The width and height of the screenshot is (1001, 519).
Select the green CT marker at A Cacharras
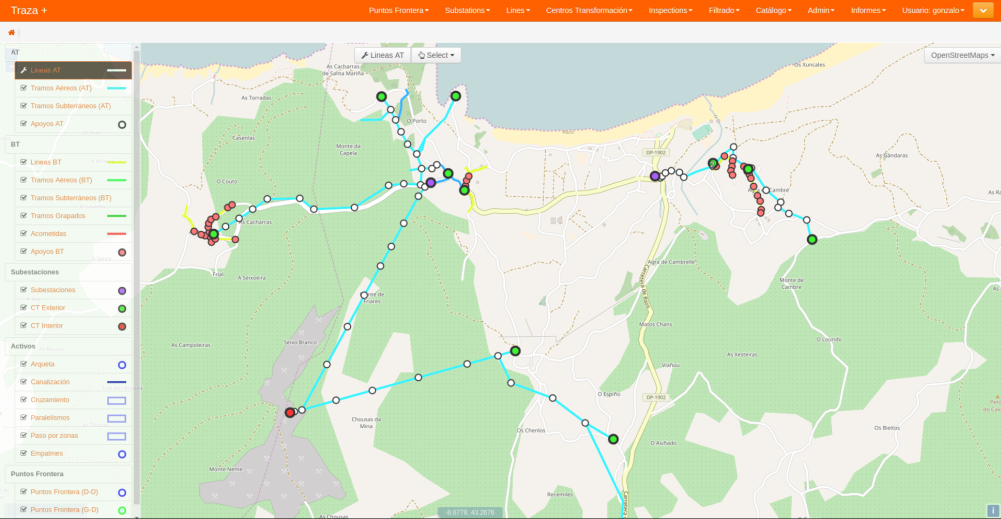[214, 234]
